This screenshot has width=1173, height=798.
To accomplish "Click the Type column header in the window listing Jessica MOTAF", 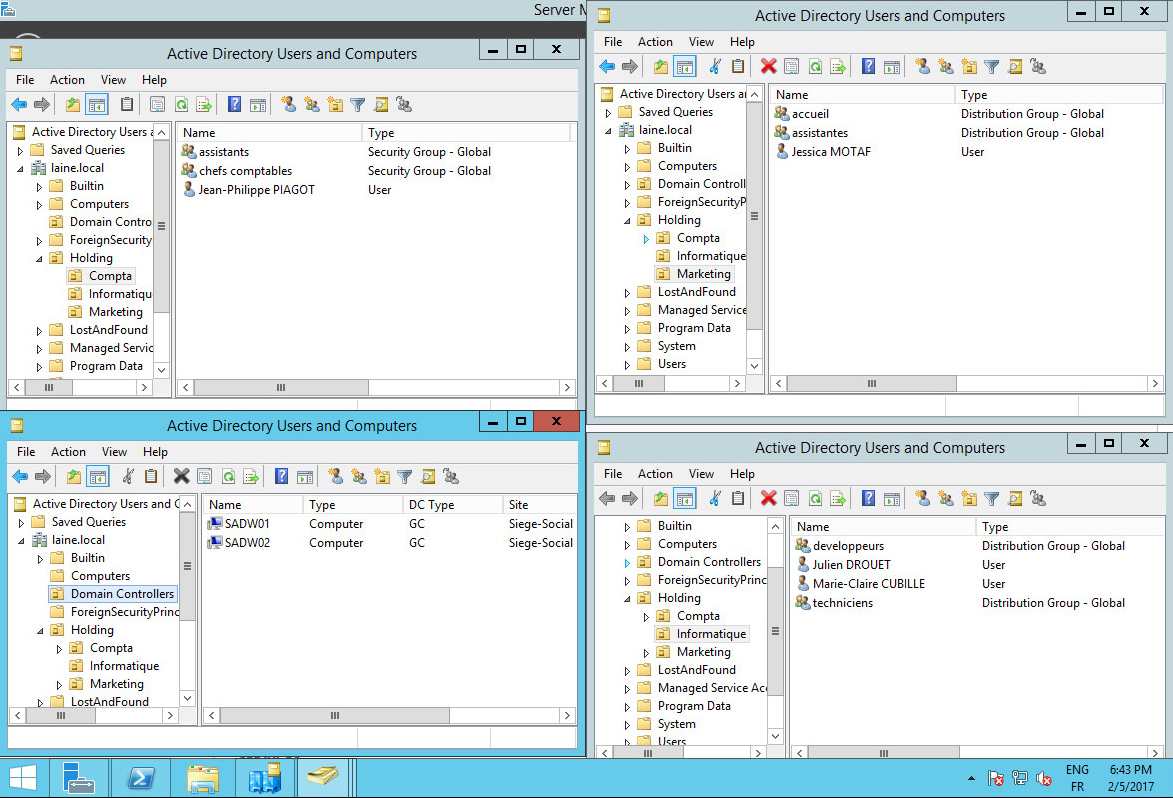I will 1059,95.
